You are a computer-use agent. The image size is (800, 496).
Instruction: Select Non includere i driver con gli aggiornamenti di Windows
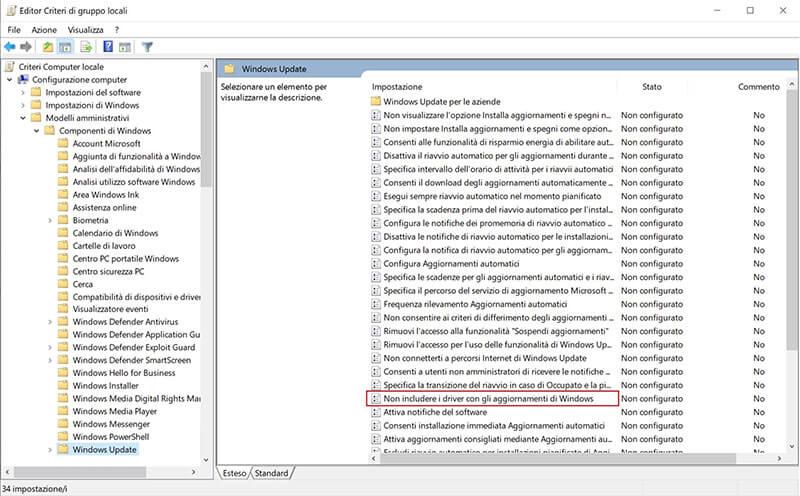coord(488,399)
